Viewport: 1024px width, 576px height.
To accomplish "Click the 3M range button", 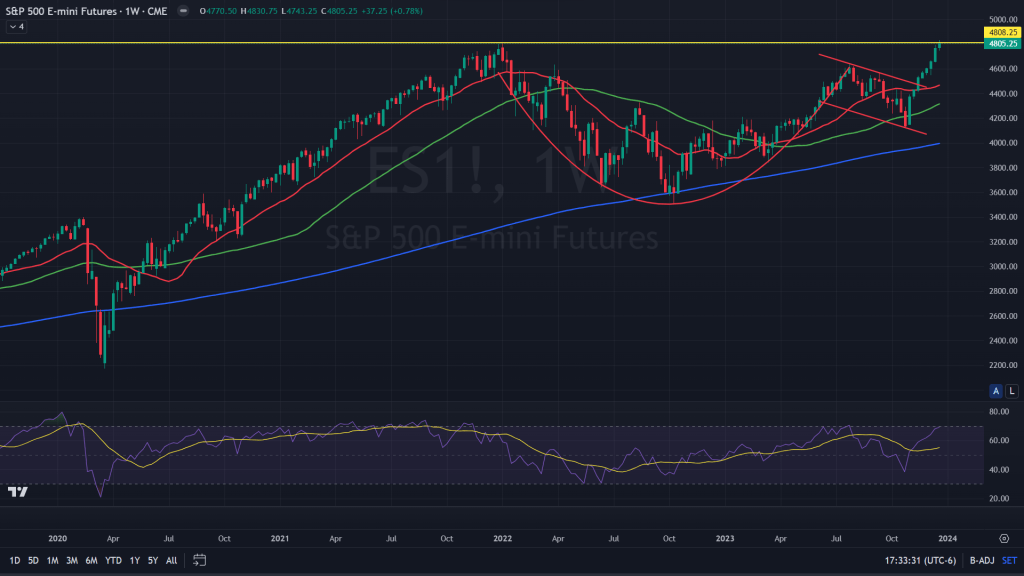I will click(72, 560).
